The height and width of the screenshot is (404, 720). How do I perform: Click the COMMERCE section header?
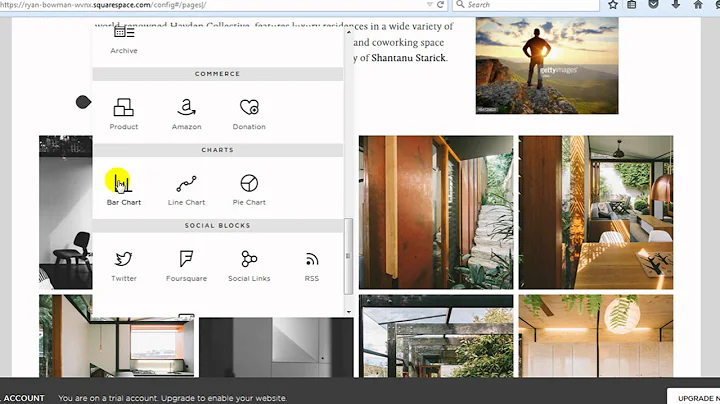[218, 74]
